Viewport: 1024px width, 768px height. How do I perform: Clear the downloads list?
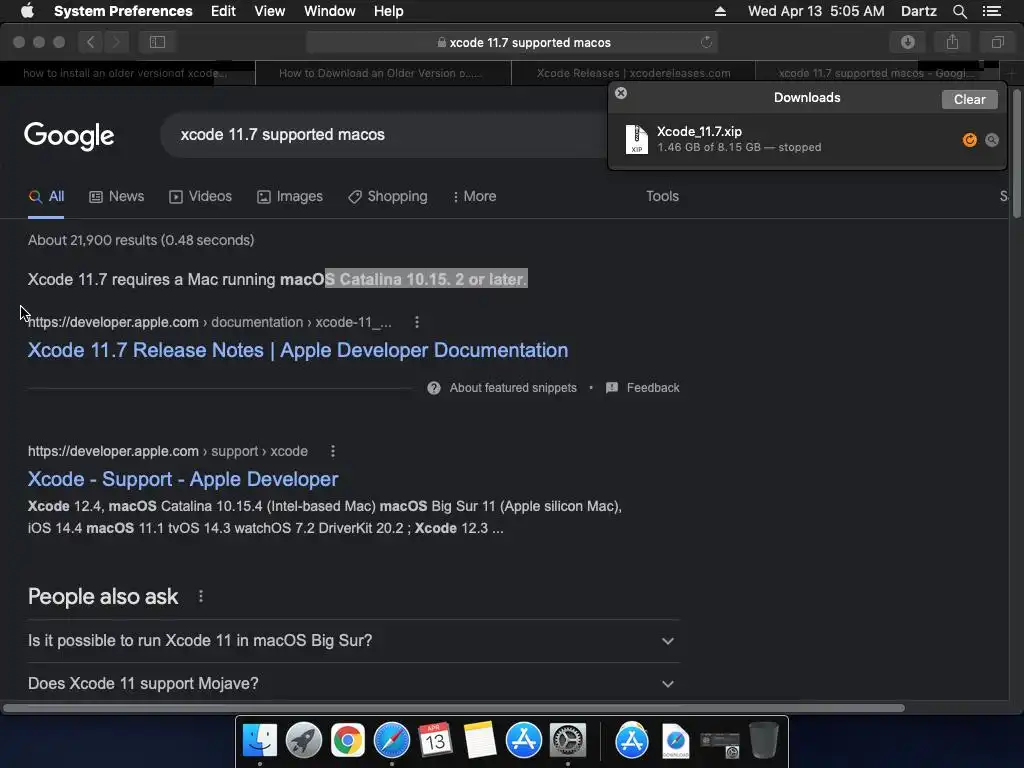pyautogui.click(x=969, y=99)
